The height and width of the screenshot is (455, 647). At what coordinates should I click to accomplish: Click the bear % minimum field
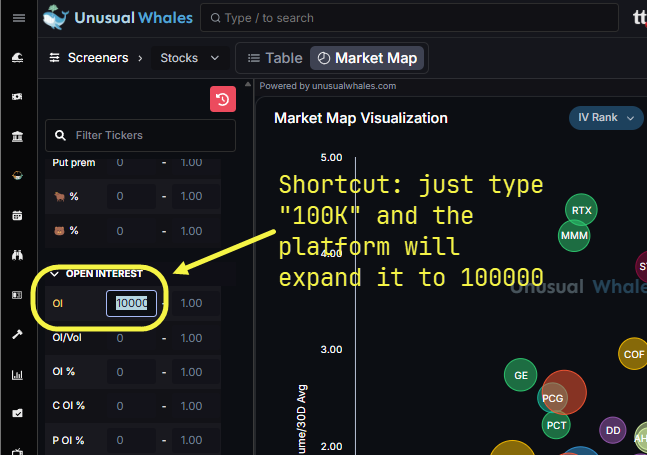(x=131, y=231)
